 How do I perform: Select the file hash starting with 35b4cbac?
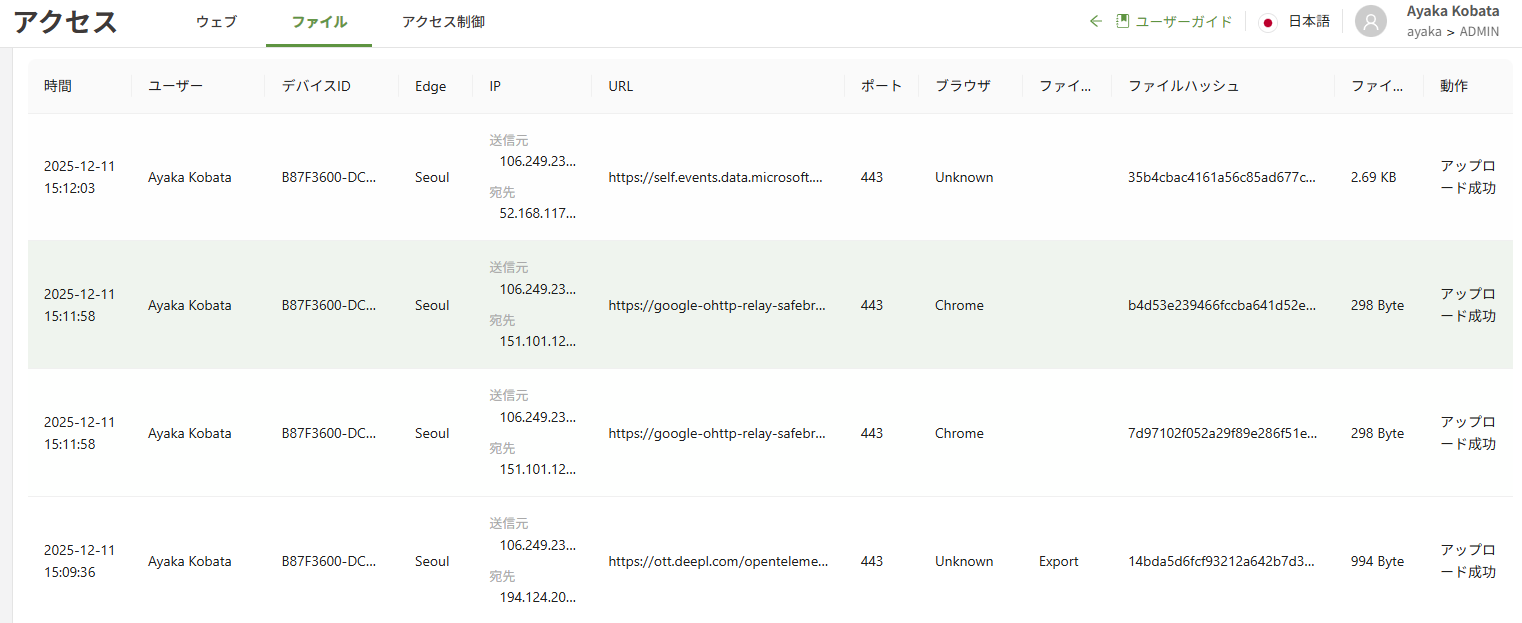(x=1221, y=177)
